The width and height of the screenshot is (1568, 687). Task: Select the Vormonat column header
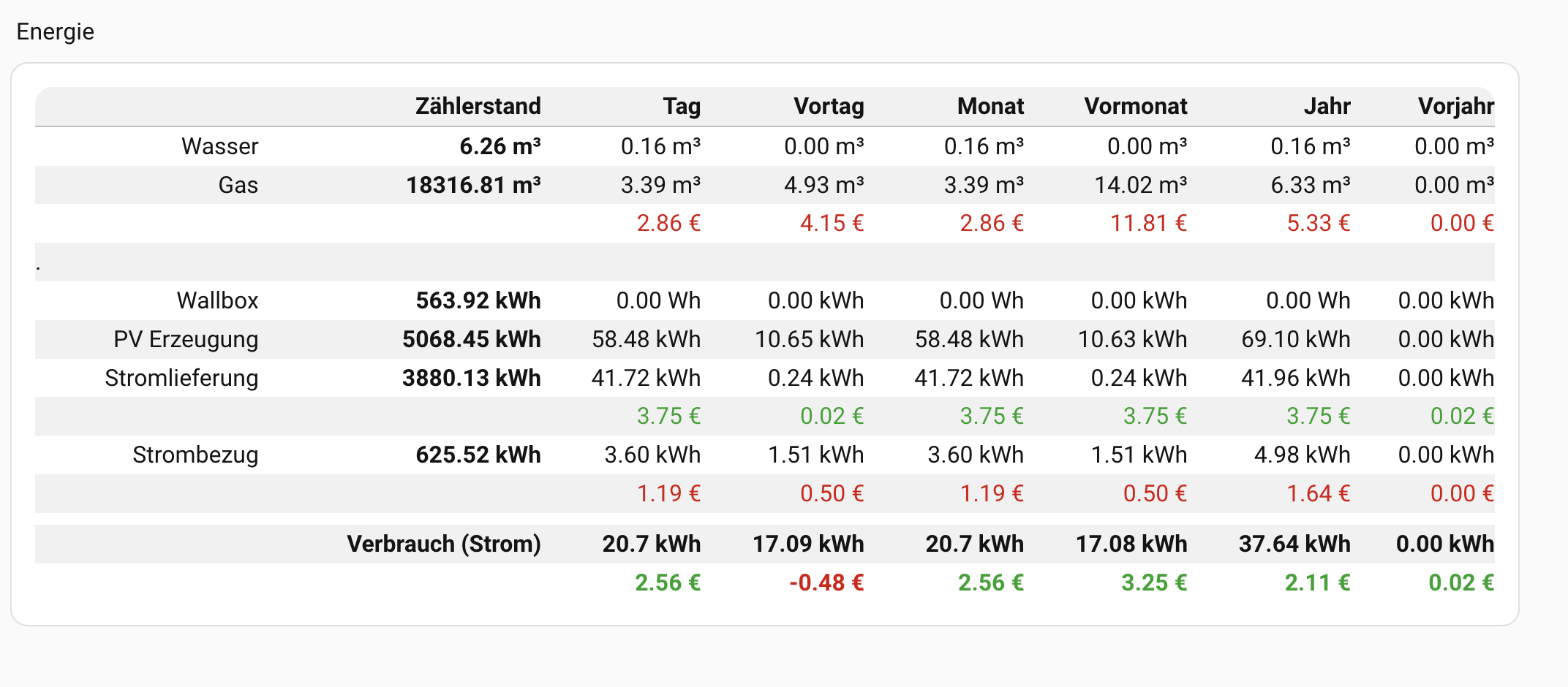click(1135, 107)
